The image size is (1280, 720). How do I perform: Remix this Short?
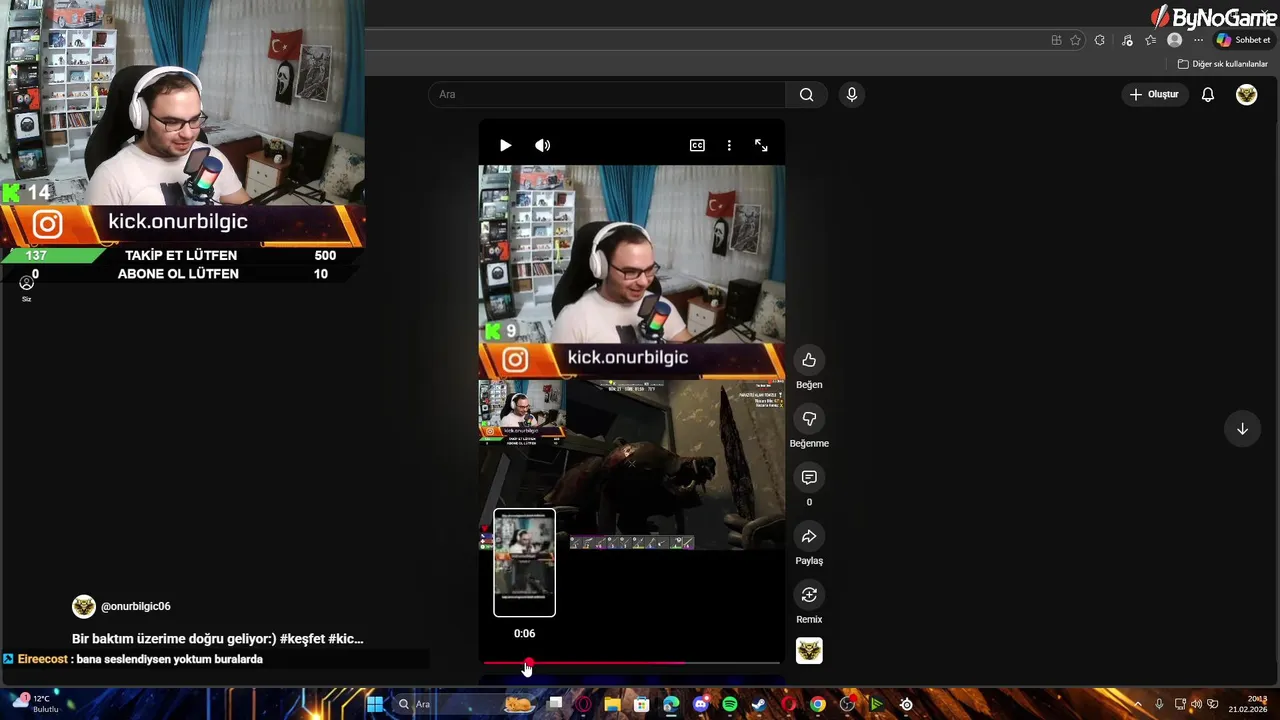coord(809,595)
